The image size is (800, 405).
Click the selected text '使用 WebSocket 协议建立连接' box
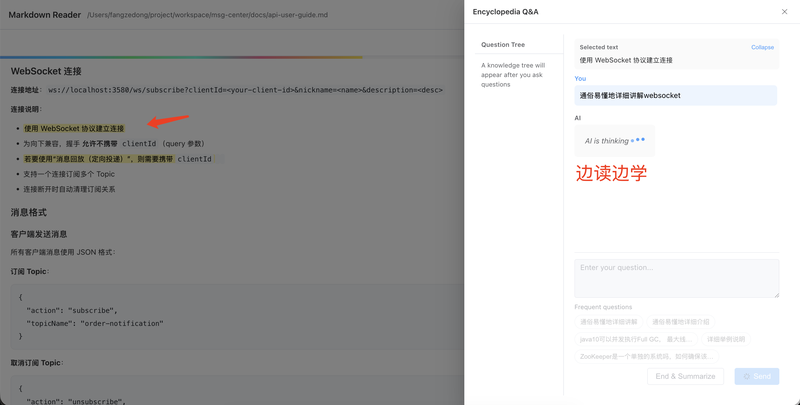click(x=677, y=54)
